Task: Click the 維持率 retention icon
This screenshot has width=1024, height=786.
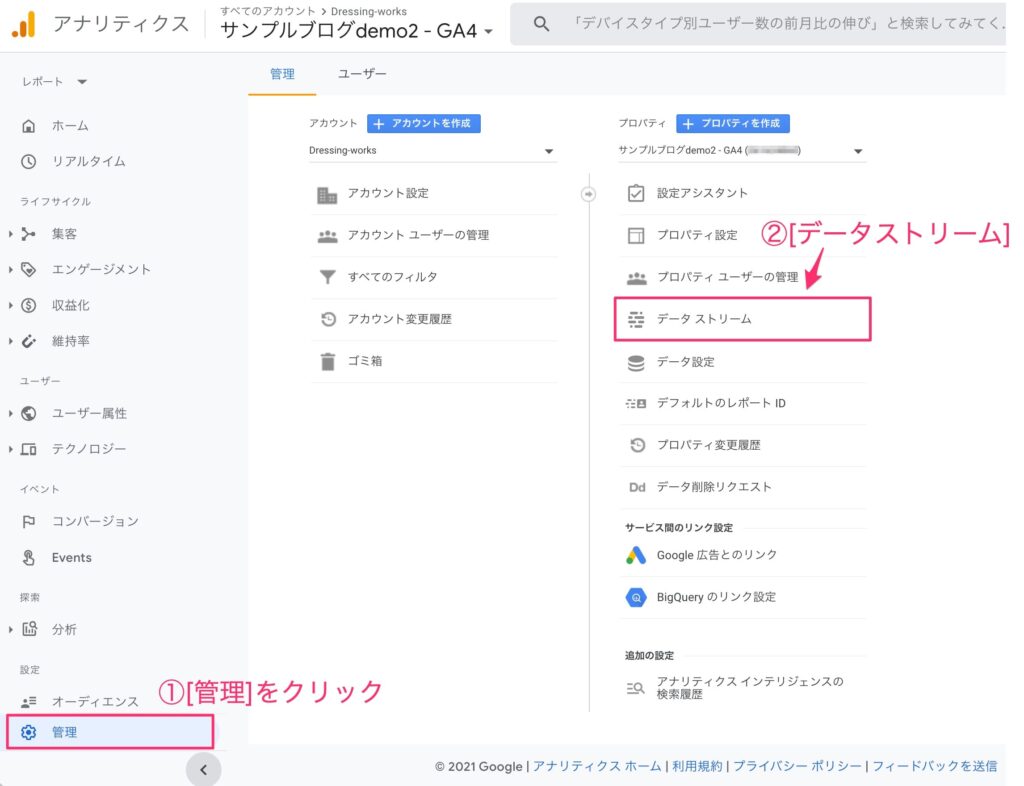Action: pyautogui.click(x=29, y=341)
